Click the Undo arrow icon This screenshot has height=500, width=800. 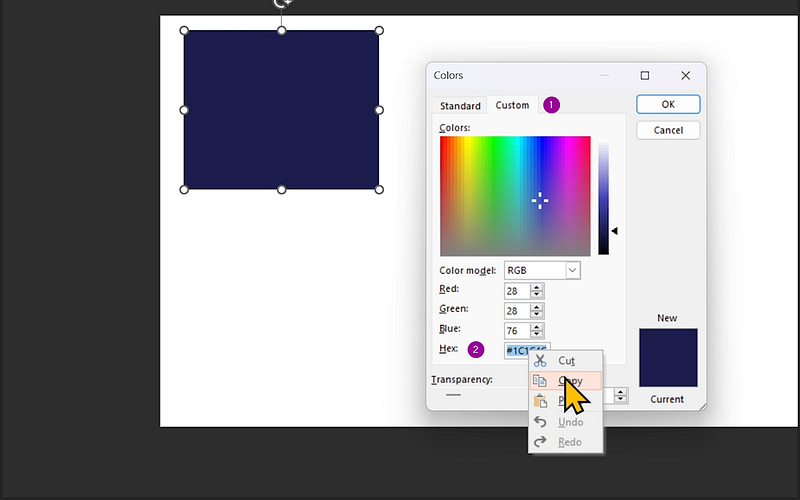(540, 422)
